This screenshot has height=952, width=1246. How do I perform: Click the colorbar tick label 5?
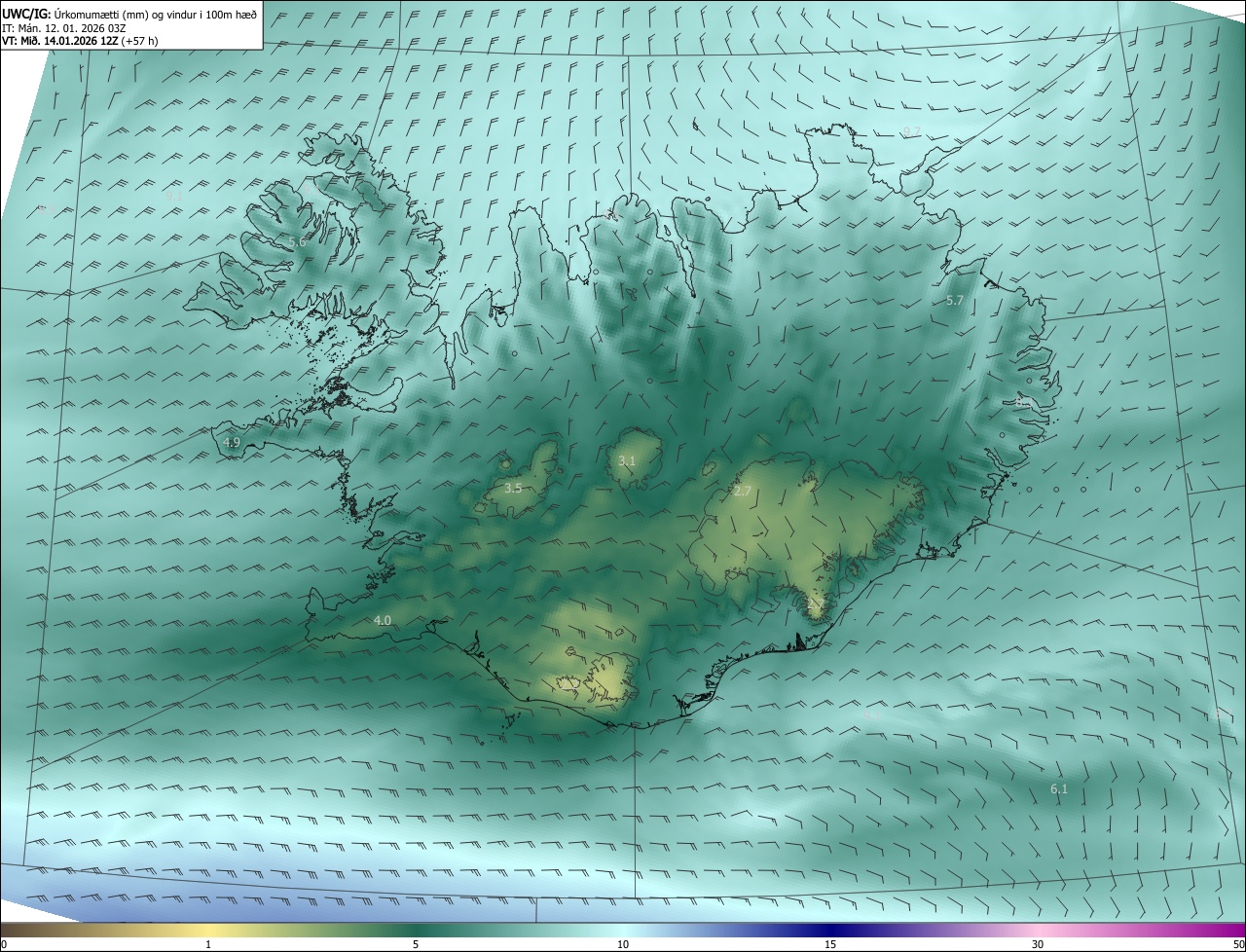(416, 944)
